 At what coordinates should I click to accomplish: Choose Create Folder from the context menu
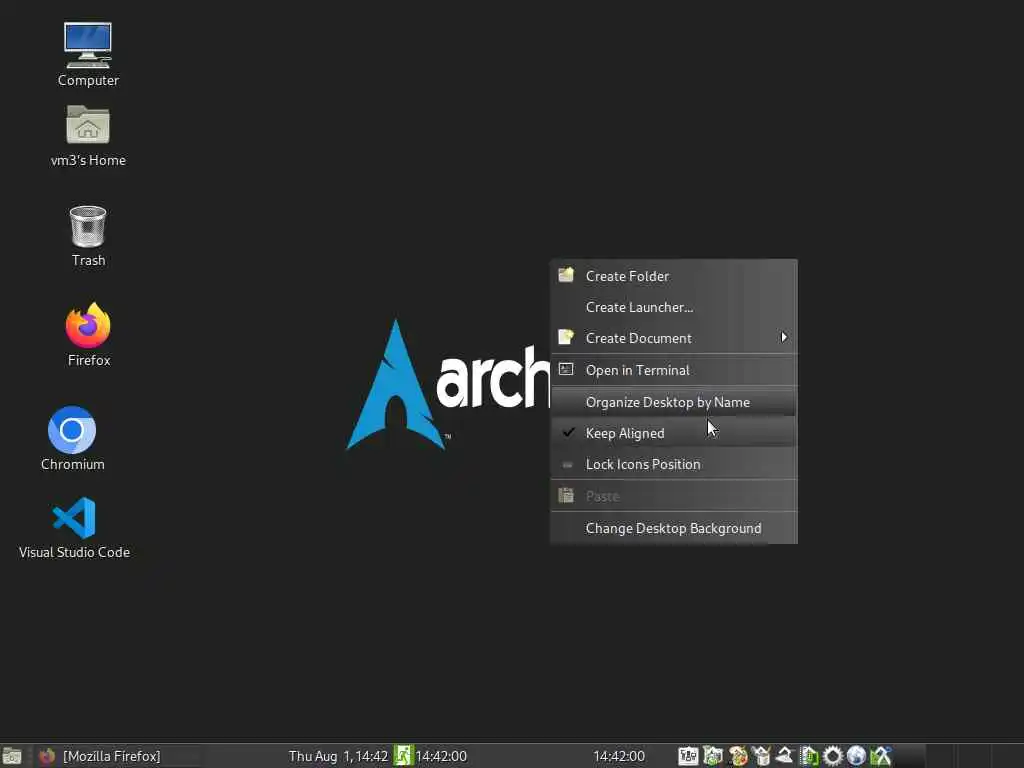pyautogui.click(x=674, y=276)
